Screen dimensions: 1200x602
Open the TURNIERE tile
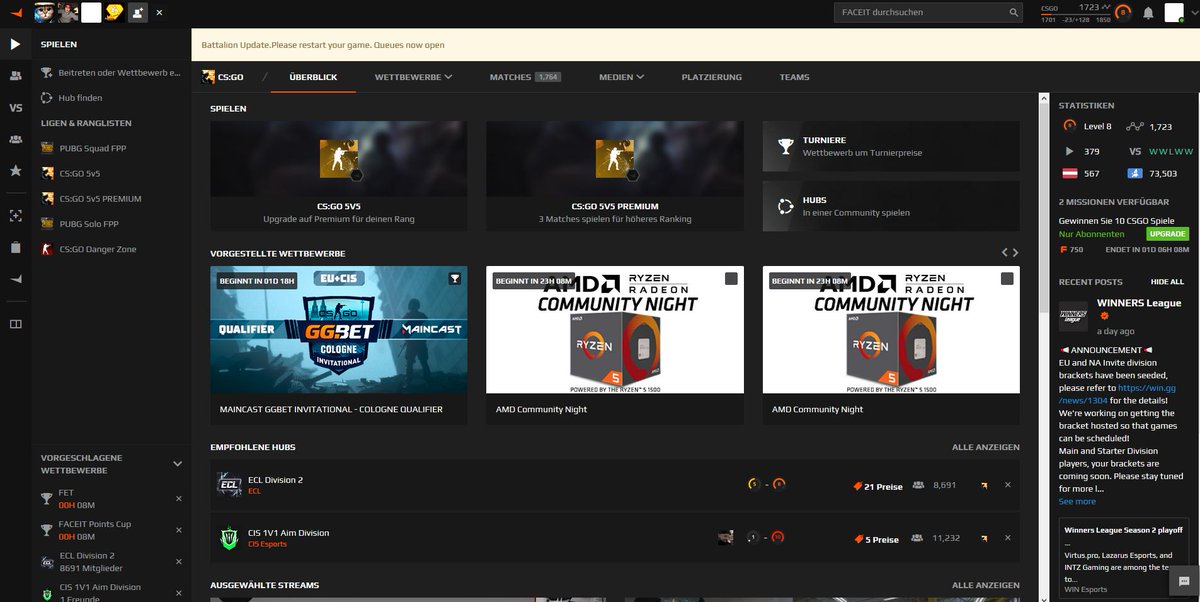pos(891,147)
